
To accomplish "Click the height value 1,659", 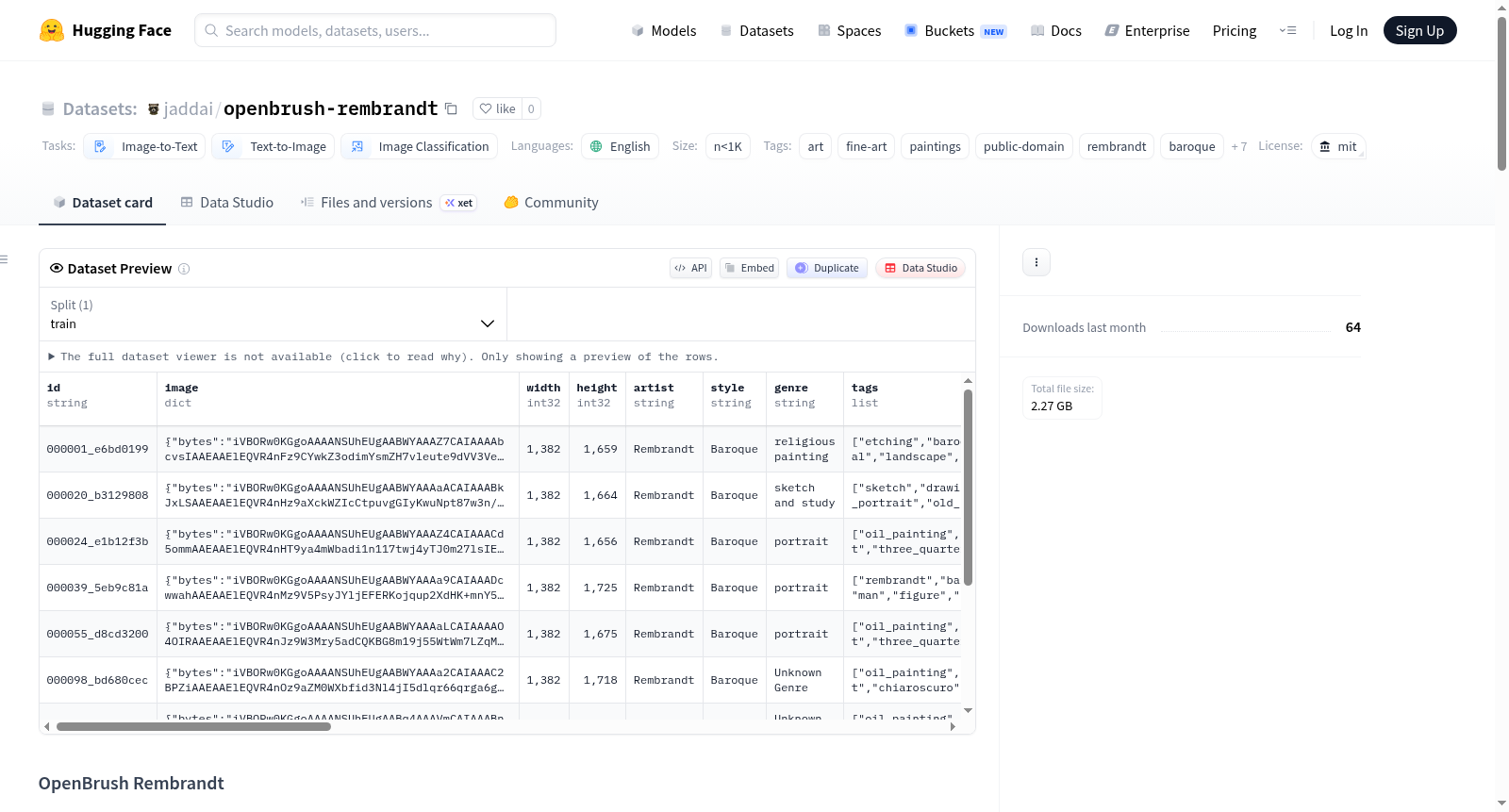I will [x=600, y=449].
